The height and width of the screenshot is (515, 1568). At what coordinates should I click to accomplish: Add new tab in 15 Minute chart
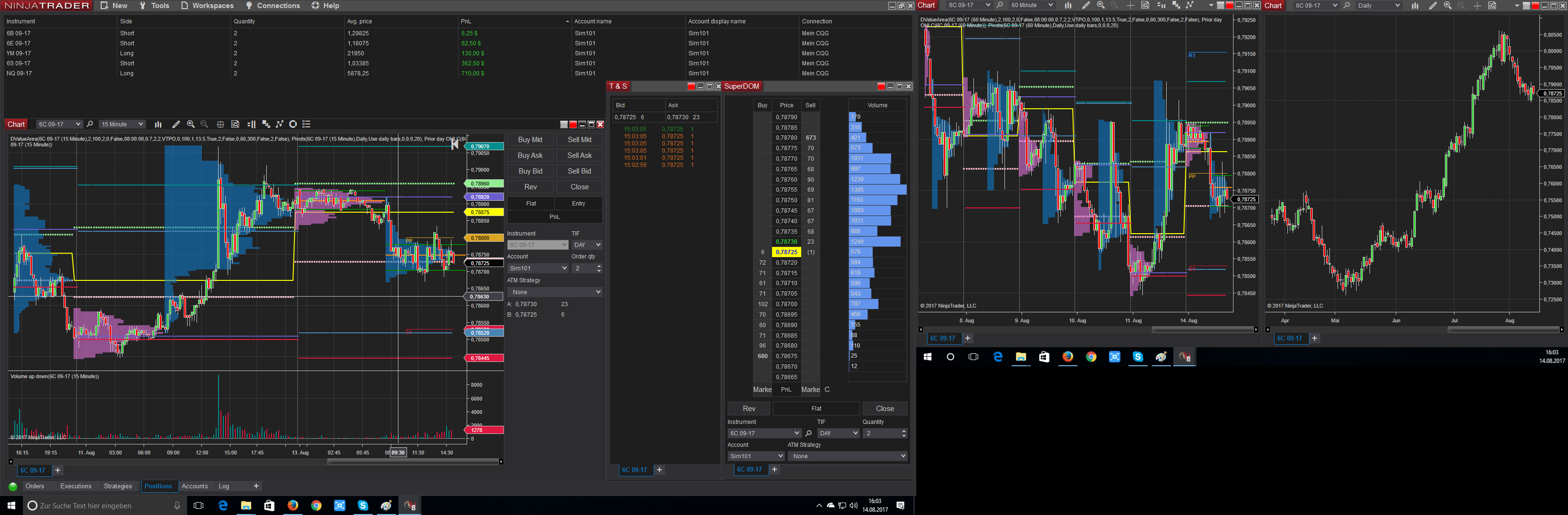pyautogui.click(x=58, y=470)
